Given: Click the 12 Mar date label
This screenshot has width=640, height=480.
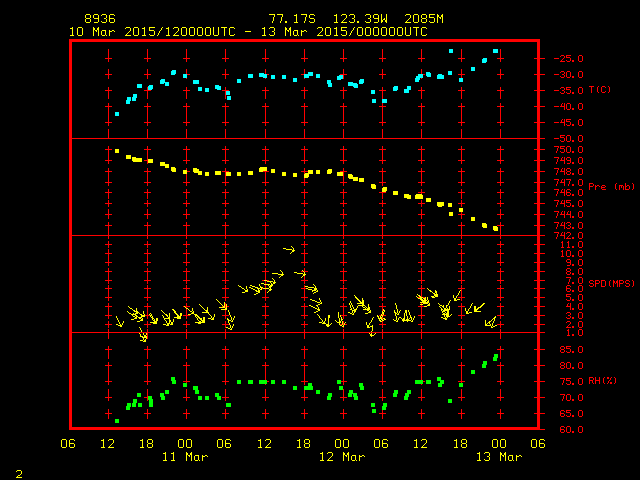Looking at the screenshot, I should click(x=342, y=457).
